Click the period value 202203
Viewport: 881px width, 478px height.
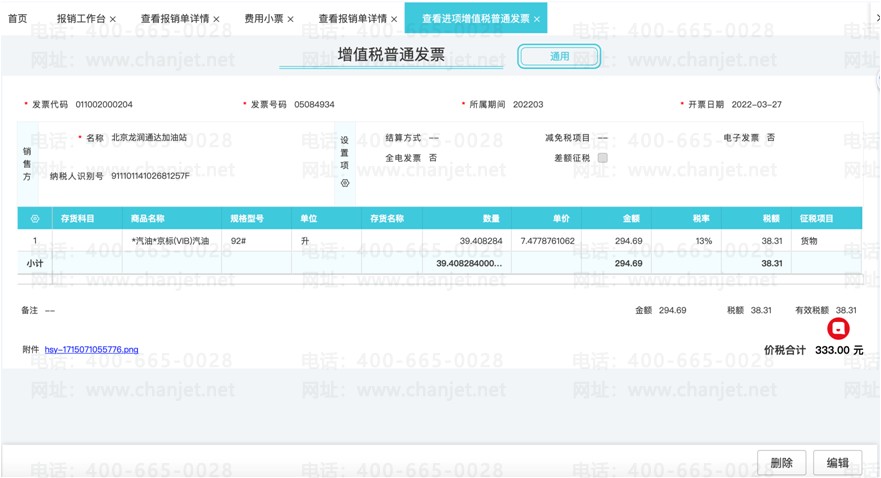tap(528, 104)
